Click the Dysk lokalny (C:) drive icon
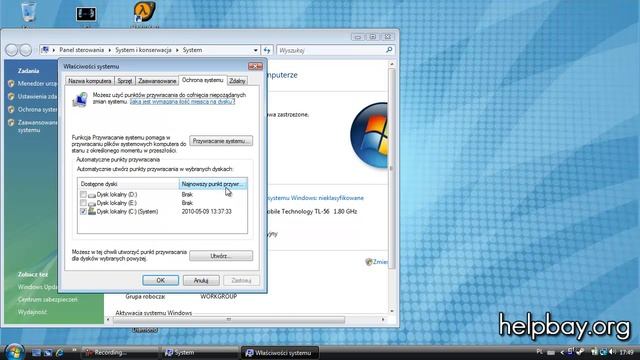The width and height of the screenshot is (640, 360). [x=92, y=211]
